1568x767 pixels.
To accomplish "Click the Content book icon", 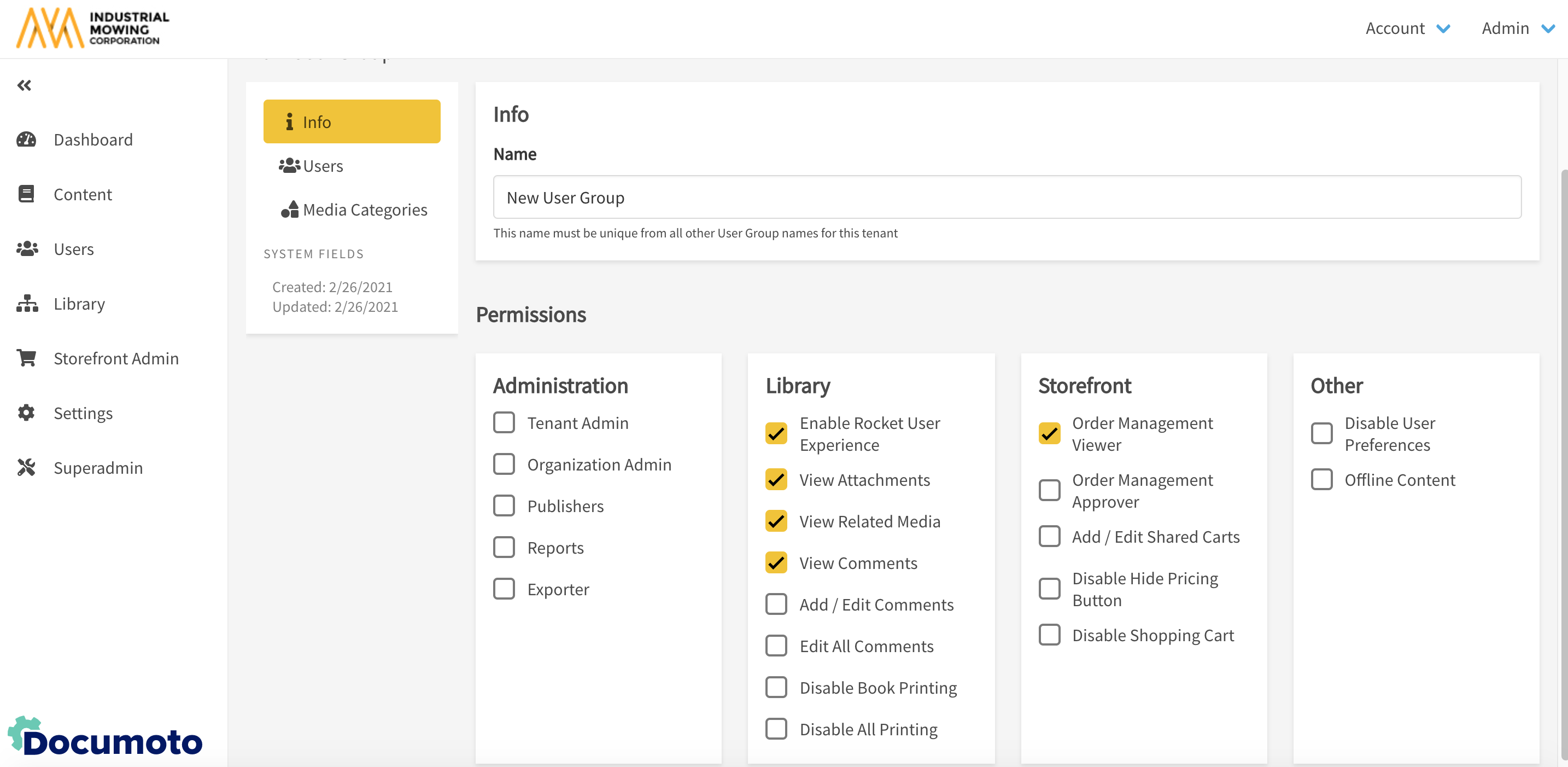I will coord(26,194).
